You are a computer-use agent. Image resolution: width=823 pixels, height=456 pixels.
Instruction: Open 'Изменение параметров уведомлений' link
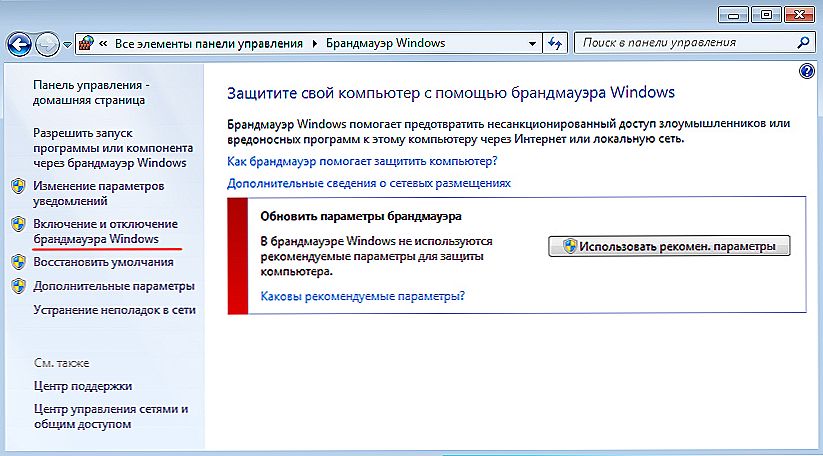(99, 193)
